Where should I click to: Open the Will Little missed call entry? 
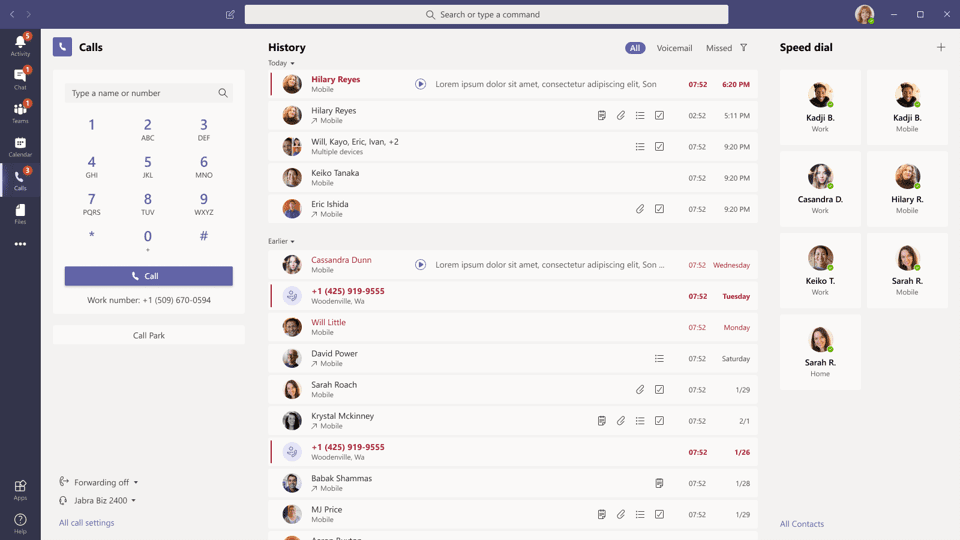click(x=513, y=327)
